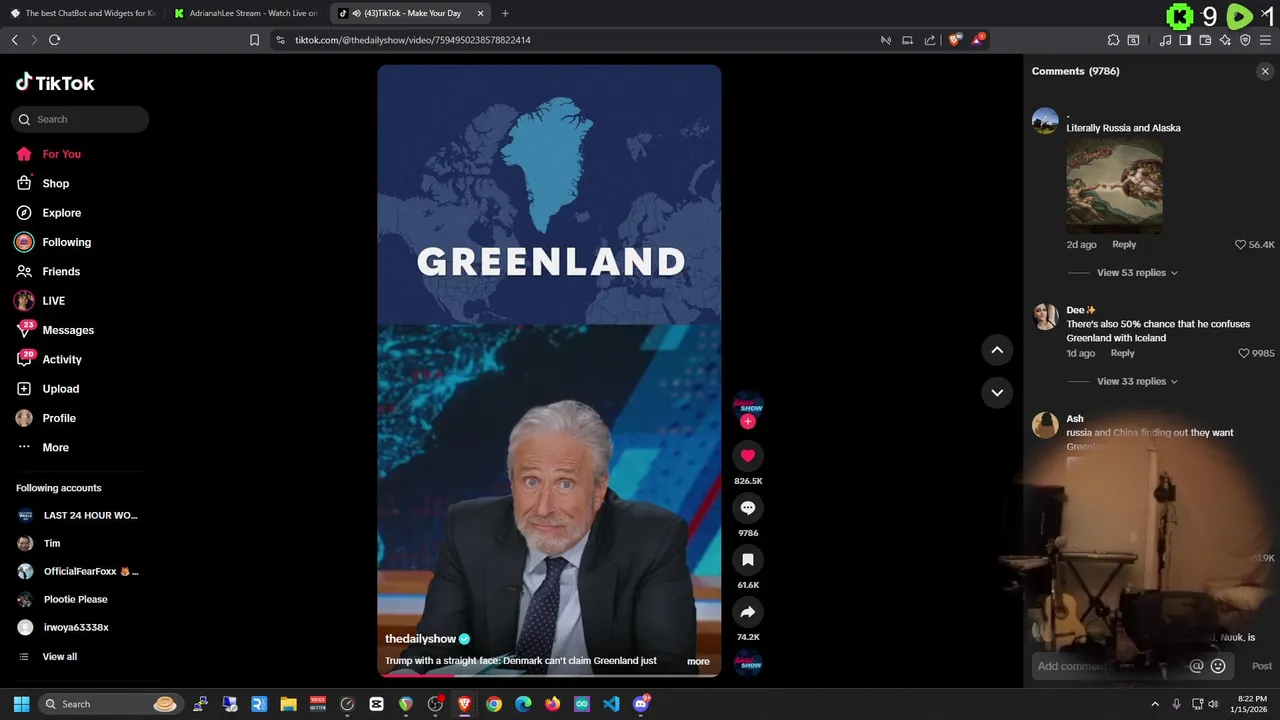The image size is (1280, 720).
Task: Click the browser address bar URL
Action: click(x=412, y=40)
